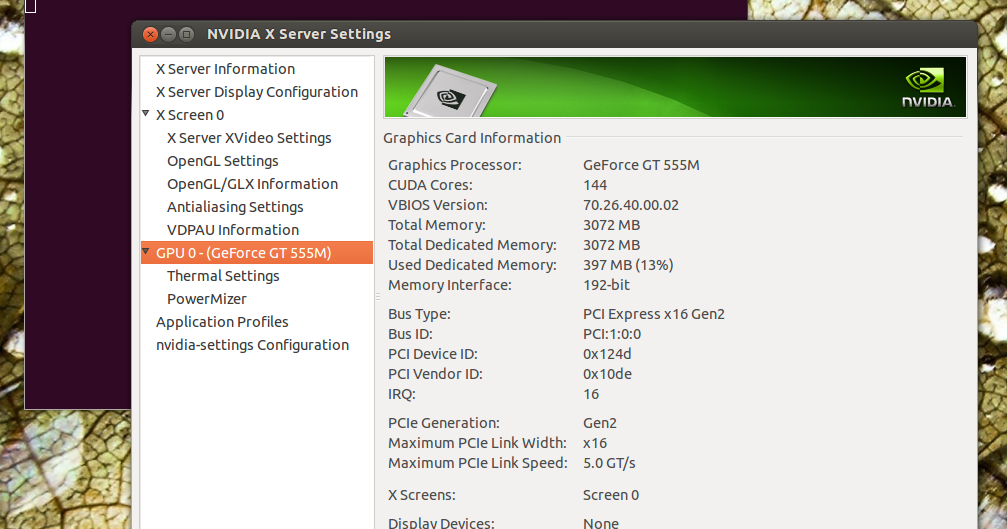This screenshot has width=1007, height=529.
Task: Open Thermal Settings page
Action: coord(223,276)
